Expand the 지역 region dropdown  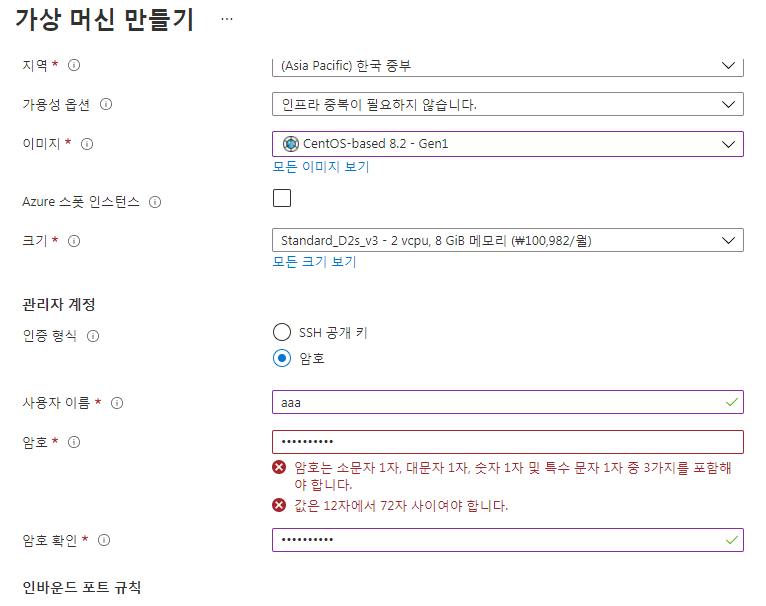coord(508,67)
